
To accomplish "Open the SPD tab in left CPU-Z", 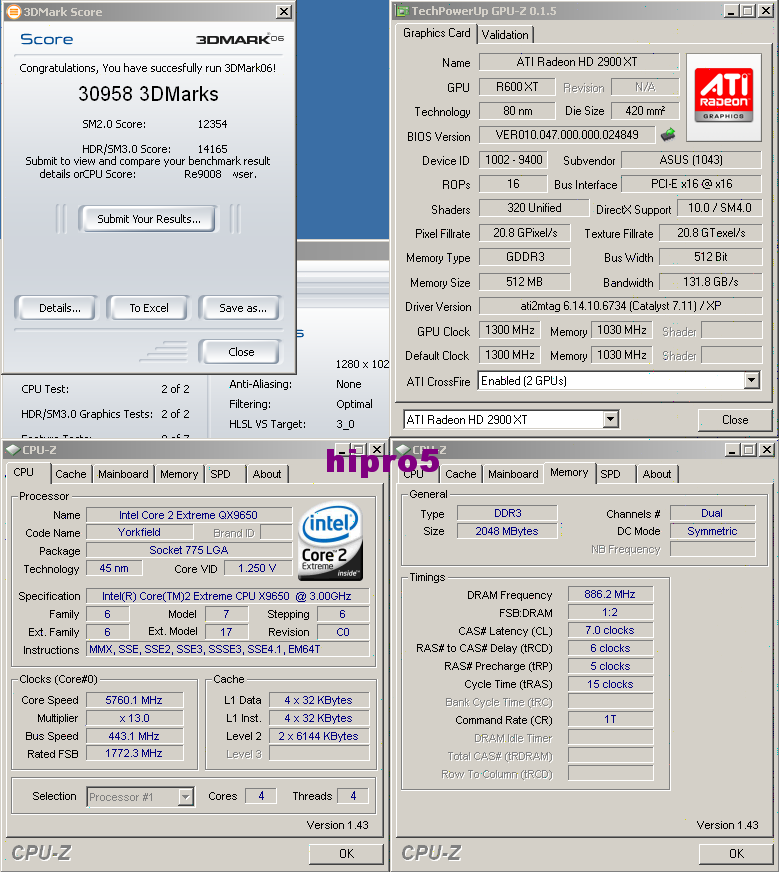I will coord(220,474).
